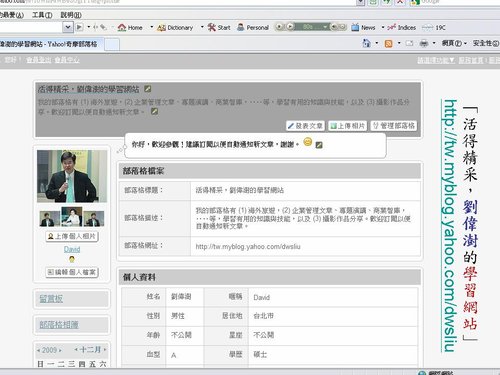500x375 pixels.
Task: Open the Dictionary toolbar icon
Action: click(x=161, y=28)
